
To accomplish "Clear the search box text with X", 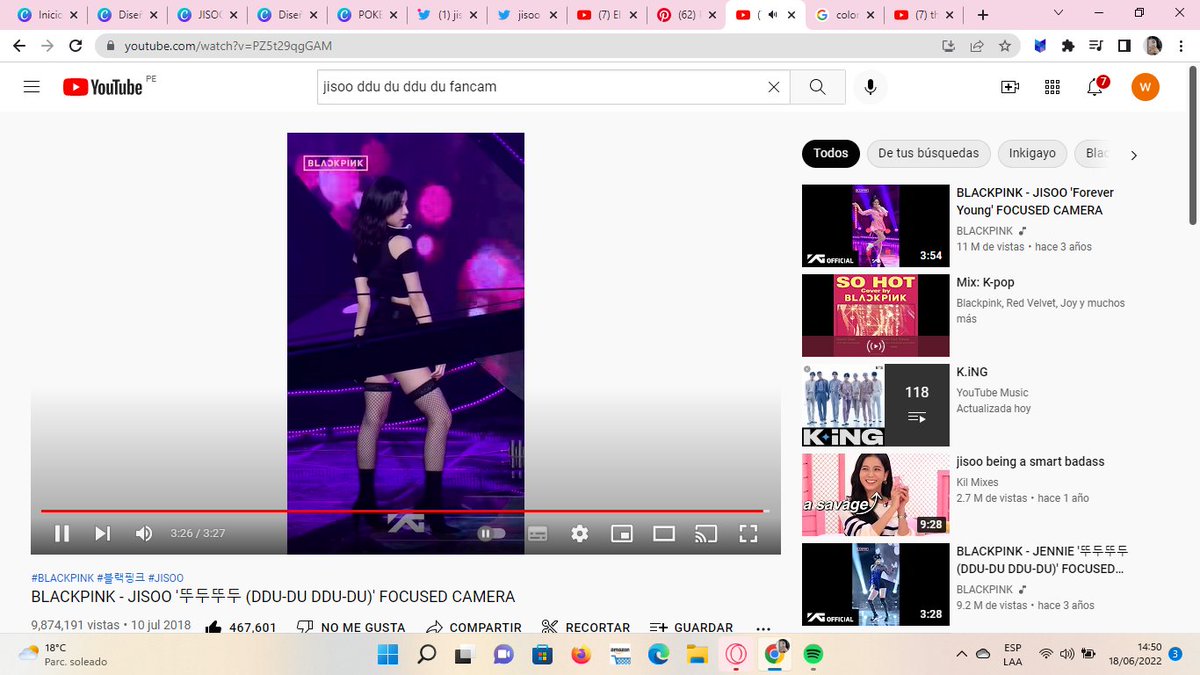I will point(773,87).
